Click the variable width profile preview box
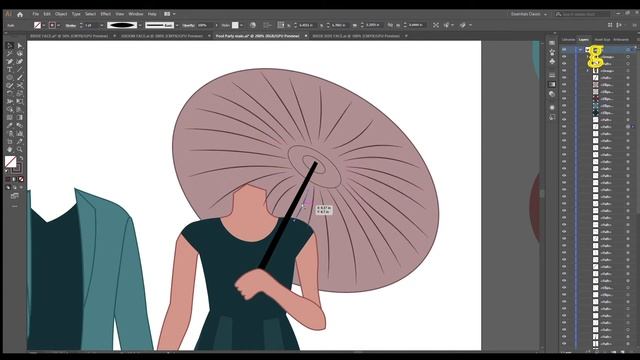The image size is (640, 360). pos(122,25)
